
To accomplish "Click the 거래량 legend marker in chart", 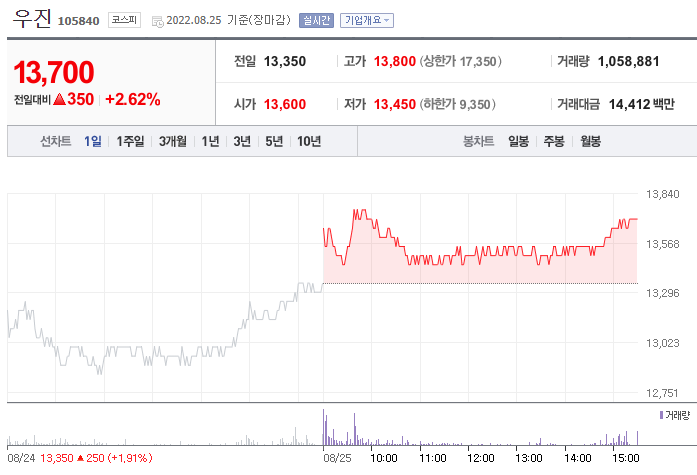I will [x=661, y=415].
